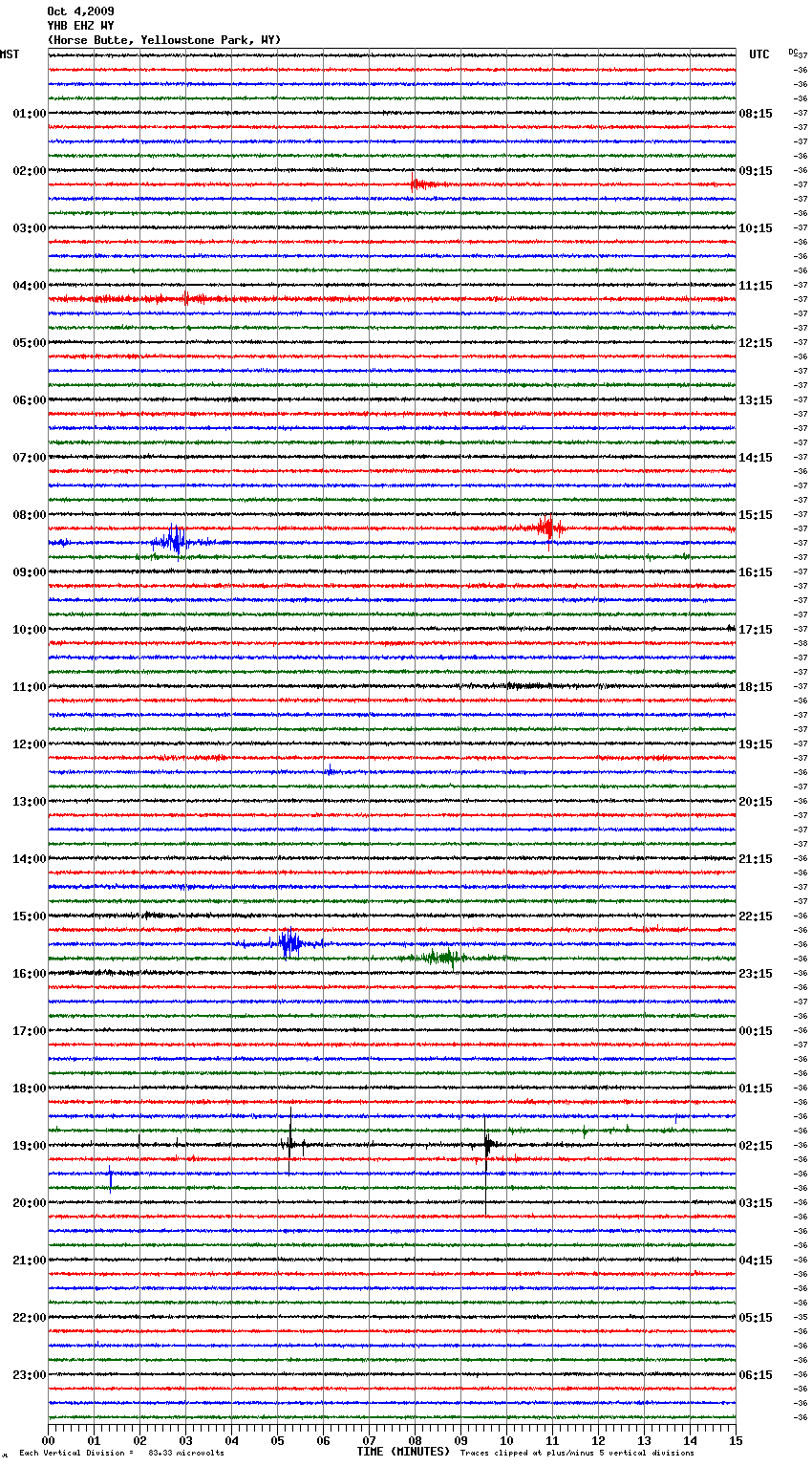
Task: Select the '15:00' MST time label
Action: pos(29,916)
